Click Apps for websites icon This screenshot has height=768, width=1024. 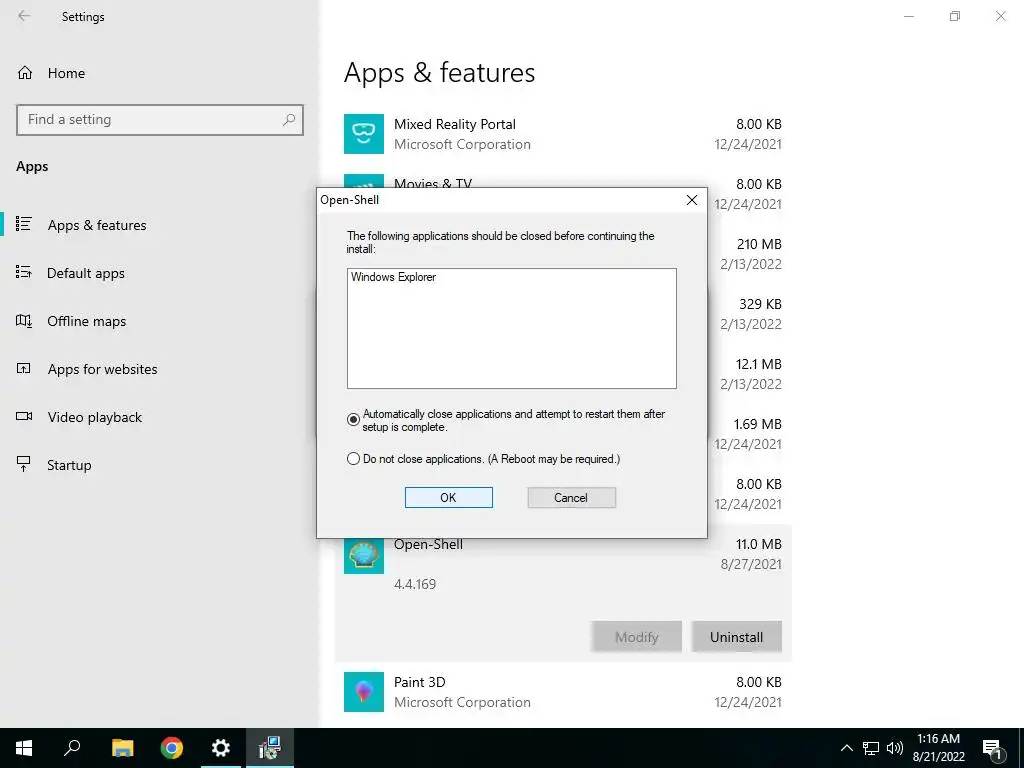24,368
